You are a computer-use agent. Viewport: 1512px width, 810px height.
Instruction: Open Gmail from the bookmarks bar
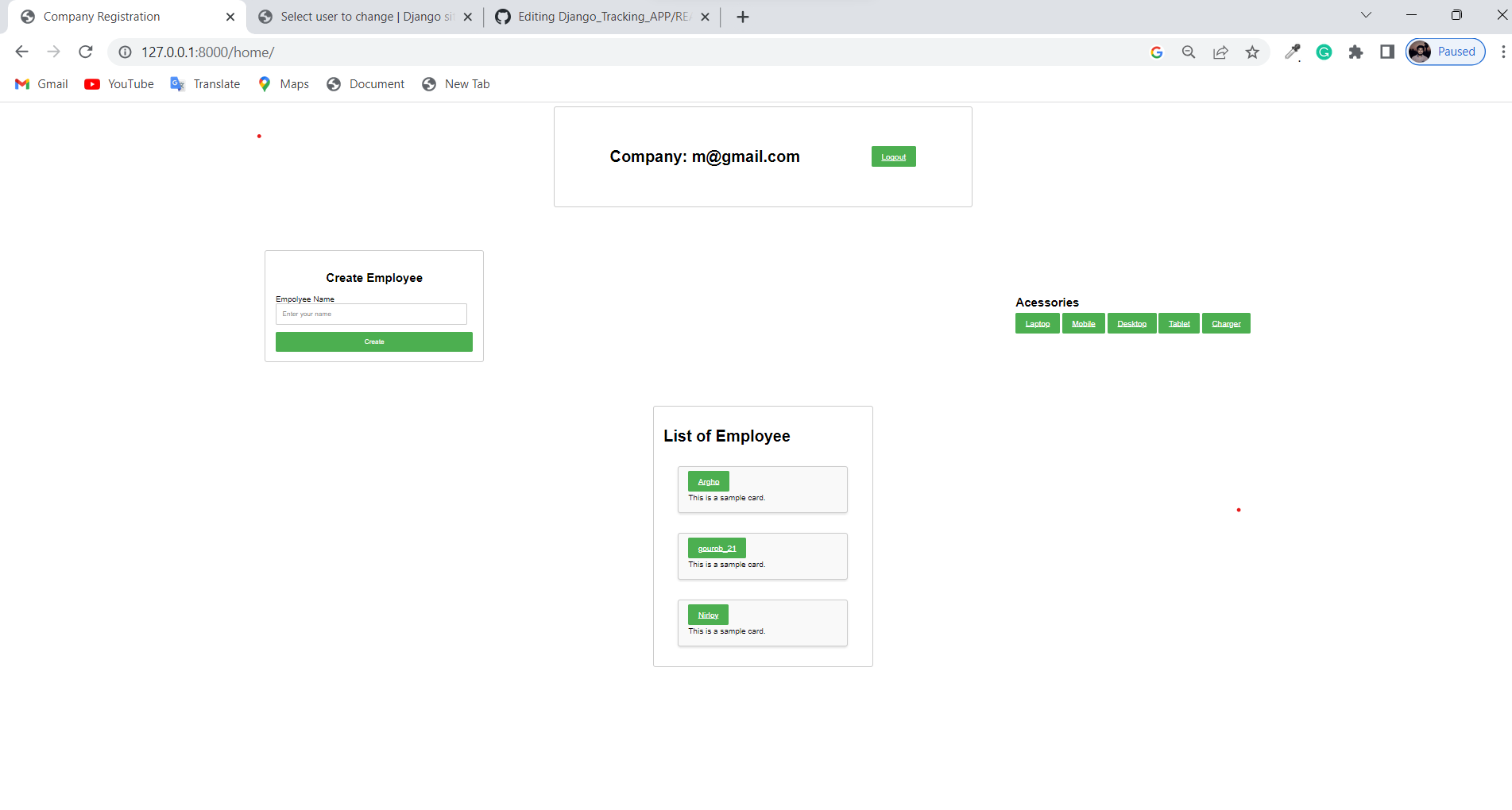(41, 83)
